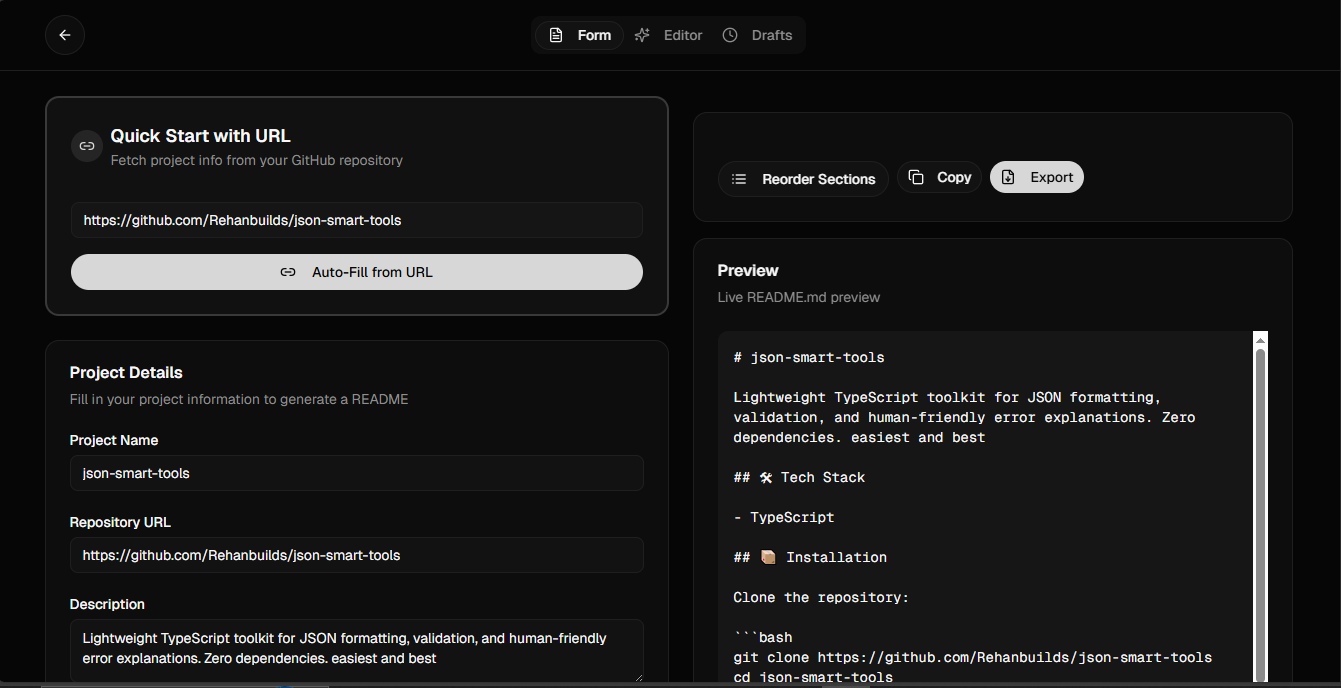The width and height of the screenshot is (1341, 688).
Task: Click the Auto-Fill from URL button
Action: coord(357,271)
